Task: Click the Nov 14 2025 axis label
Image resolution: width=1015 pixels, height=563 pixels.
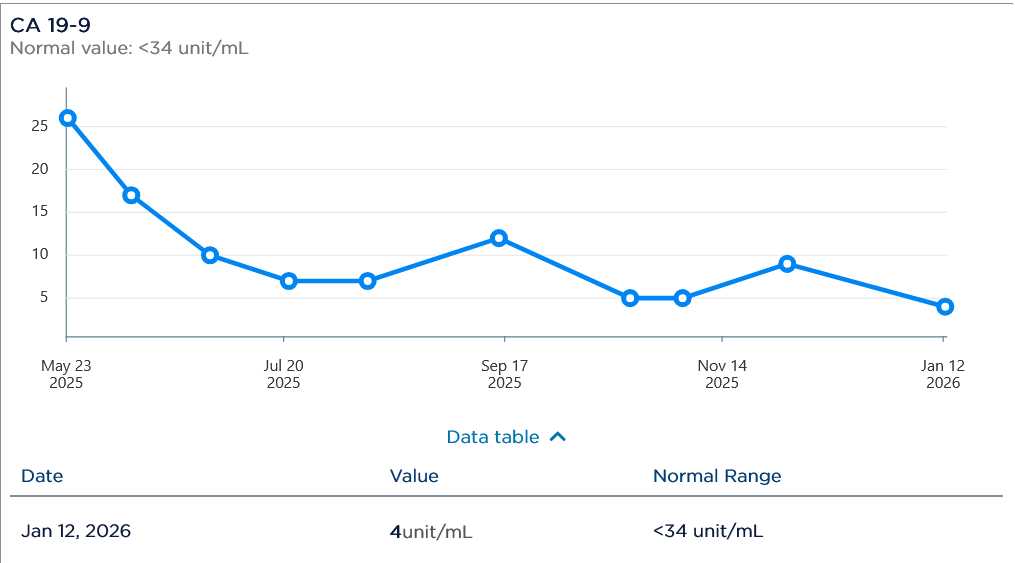Action: (x=722, y=374)
